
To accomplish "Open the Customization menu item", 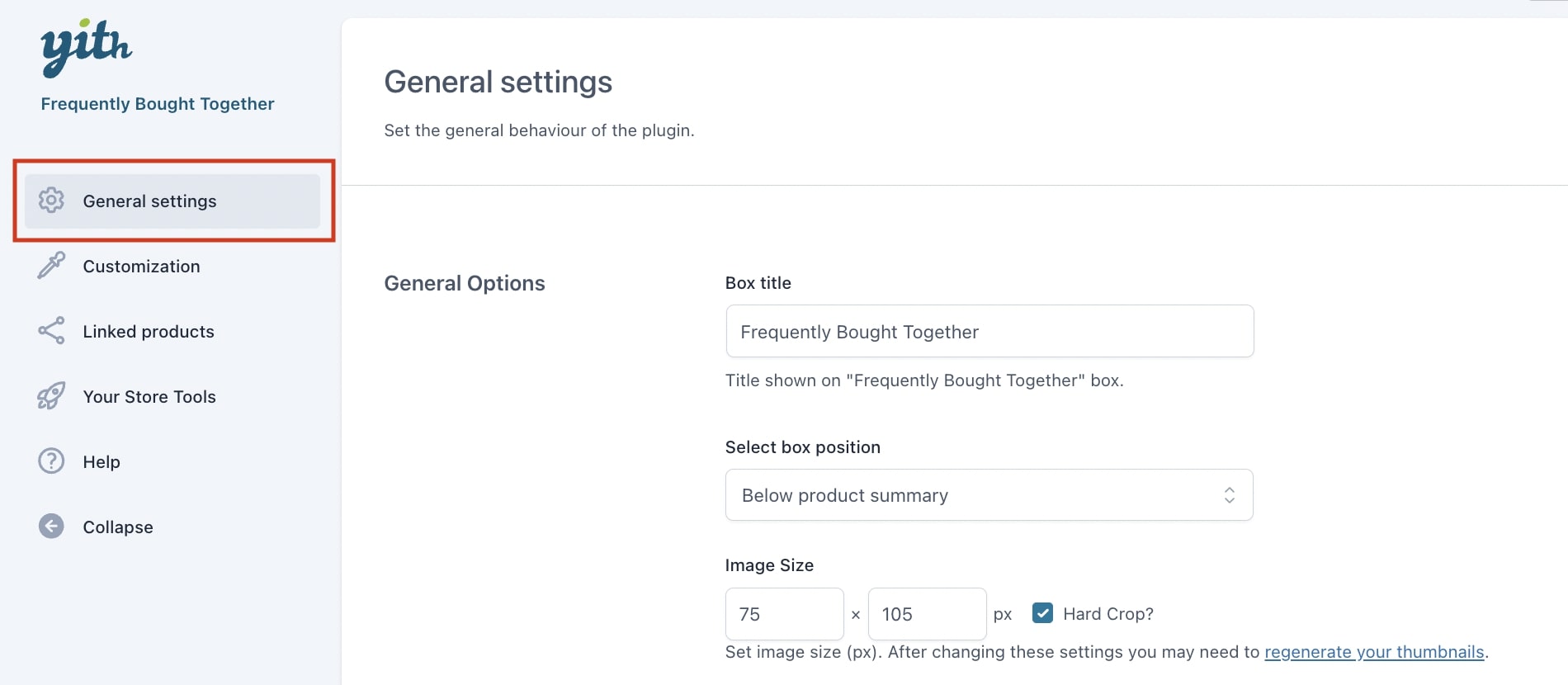I will [141, 267].
